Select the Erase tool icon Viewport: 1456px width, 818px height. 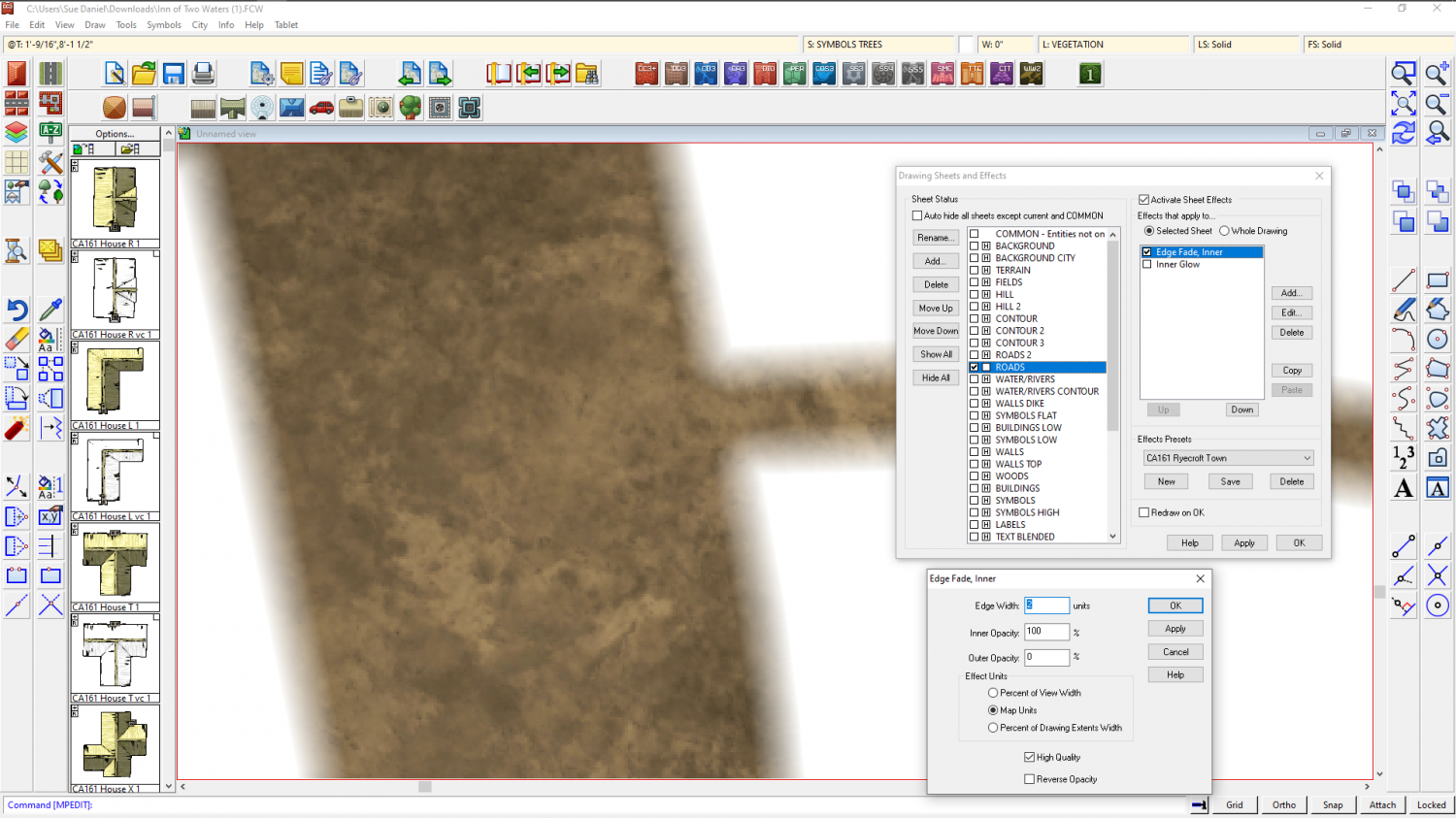coord(17,339)
